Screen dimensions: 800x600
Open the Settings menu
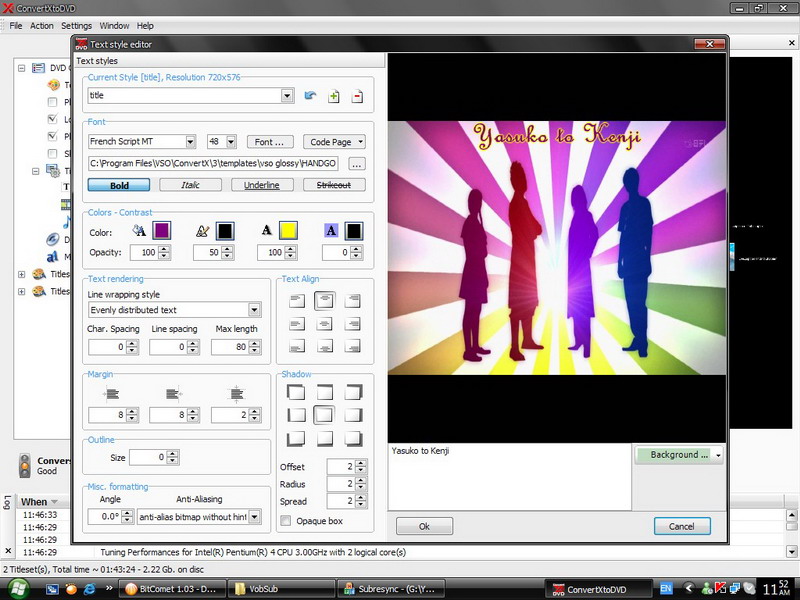[77, 26]
